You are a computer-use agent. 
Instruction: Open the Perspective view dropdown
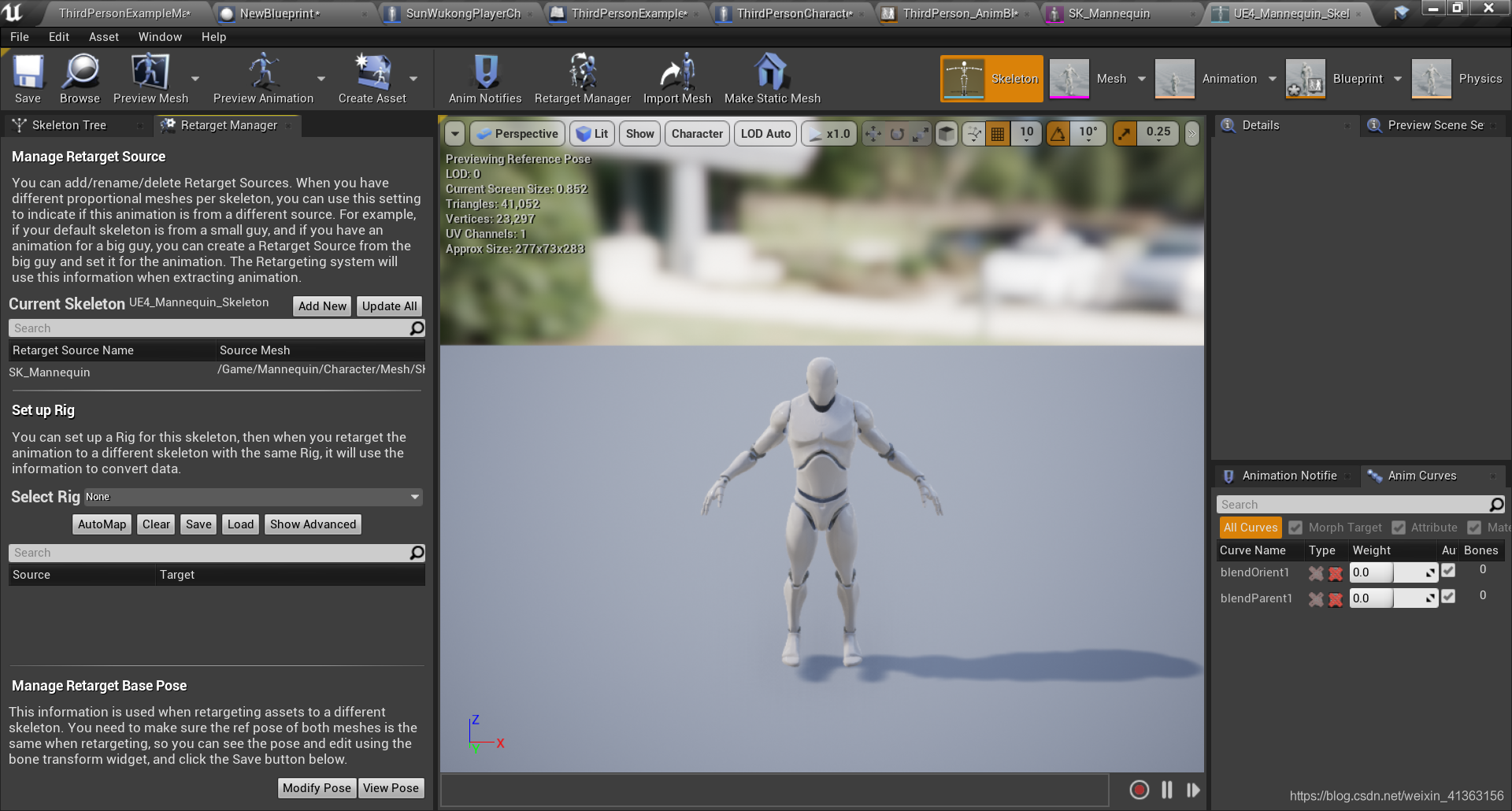[x=517, y=134]
